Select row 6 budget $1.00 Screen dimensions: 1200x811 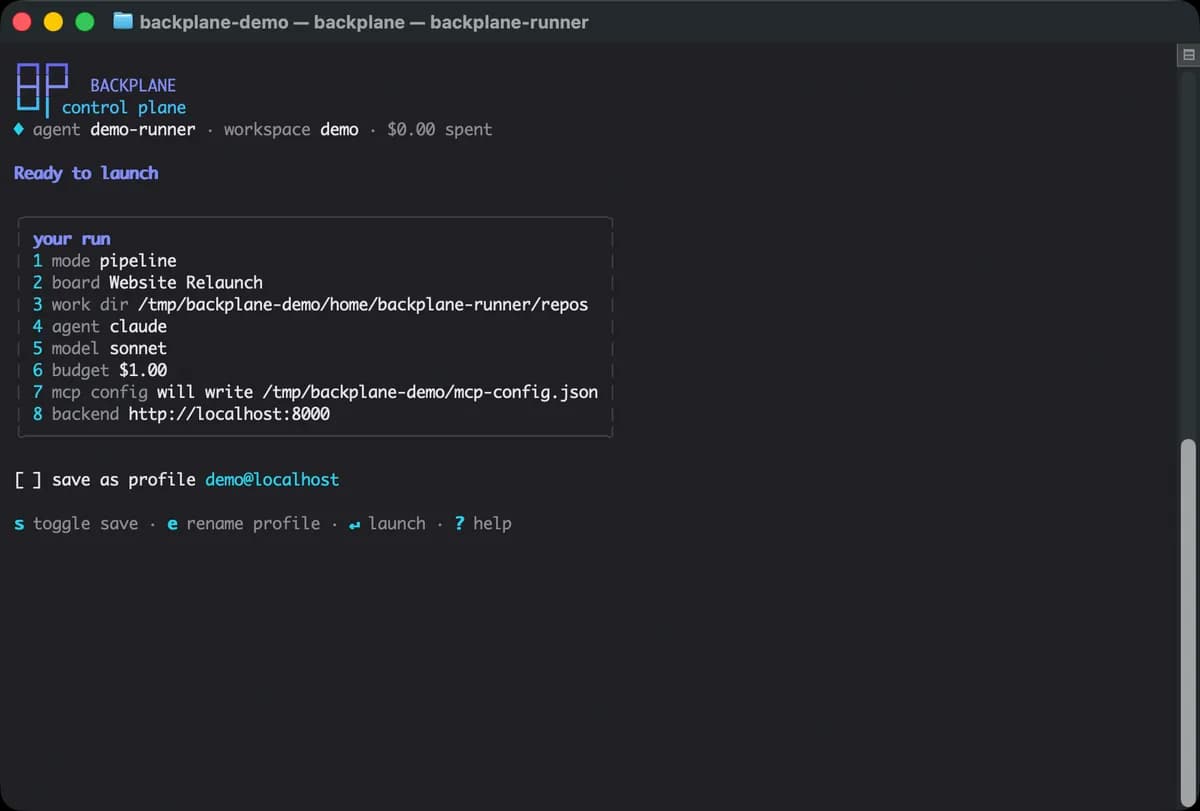tap(99, 371)
